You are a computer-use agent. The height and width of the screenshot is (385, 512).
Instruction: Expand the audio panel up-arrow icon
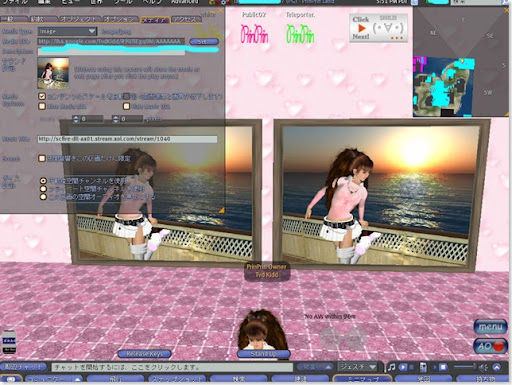[x=497, y=367]
